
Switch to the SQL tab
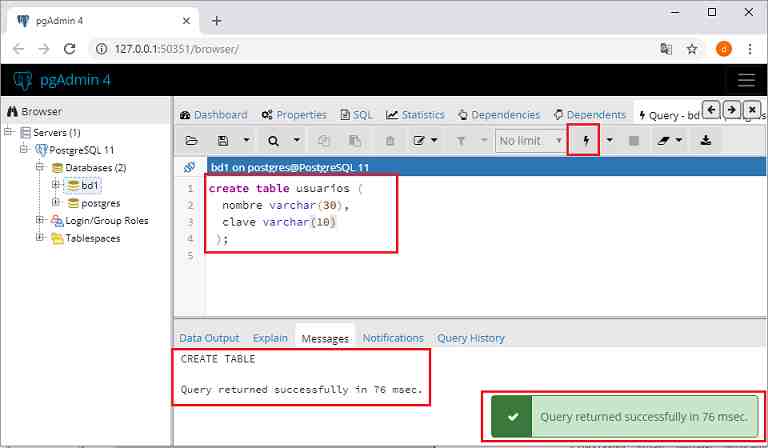tap(356, 115)
